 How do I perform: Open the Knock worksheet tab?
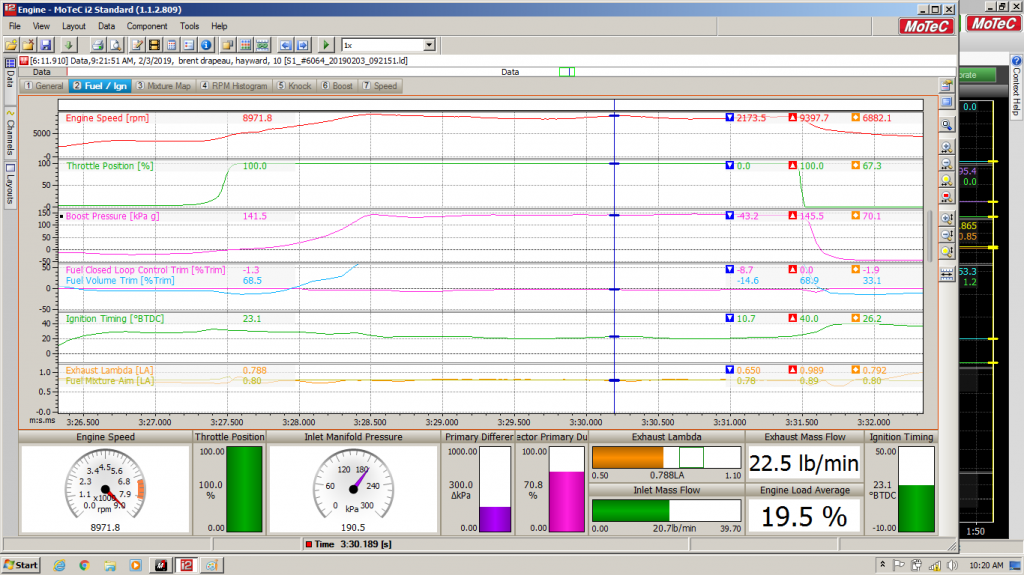294,86
